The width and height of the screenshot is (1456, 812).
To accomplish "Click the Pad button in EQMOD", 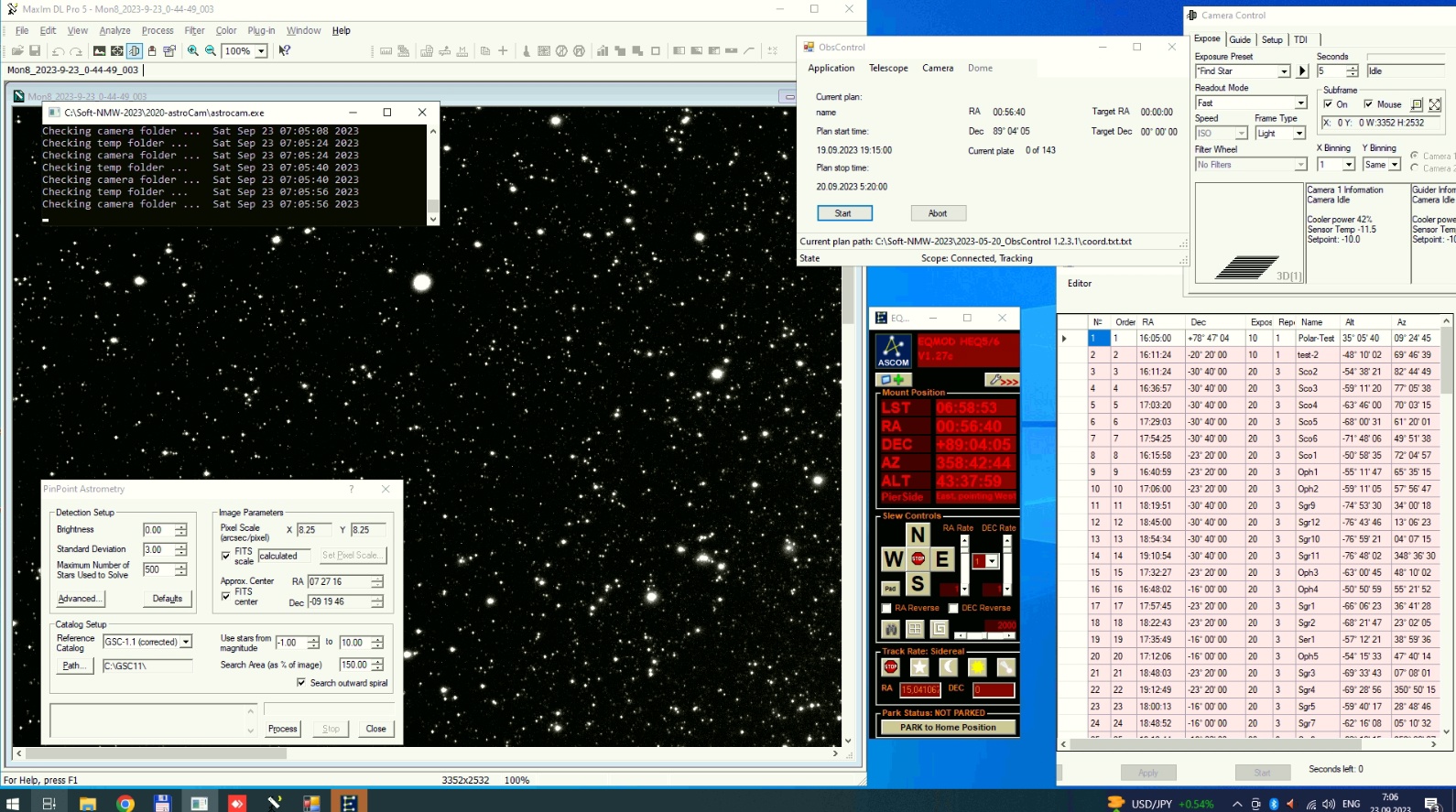I will coord(890,588).
